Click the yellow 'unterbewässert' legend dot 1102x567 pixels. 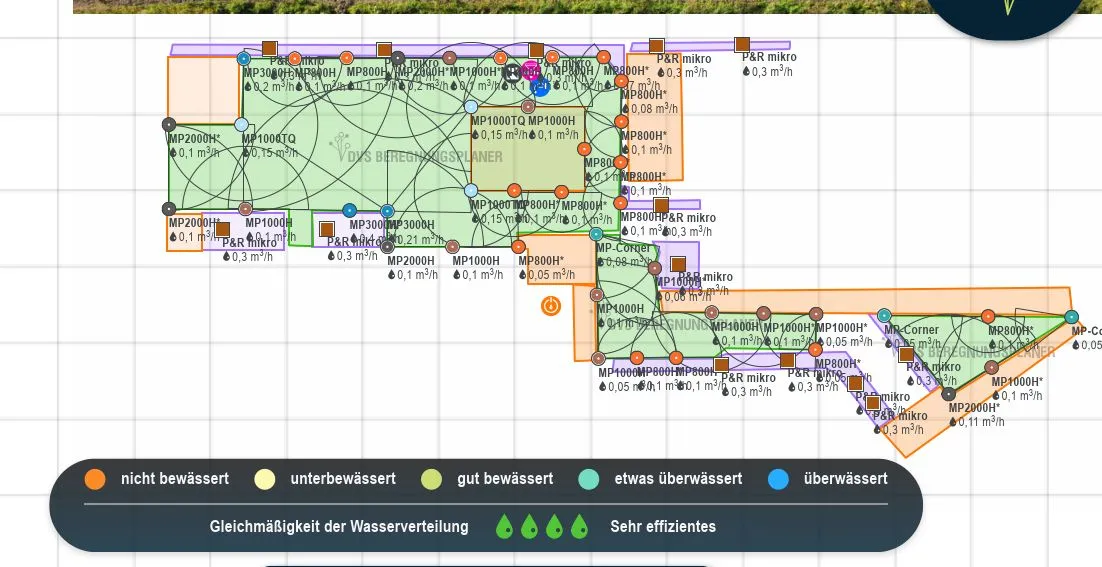[x=265, y=479]
